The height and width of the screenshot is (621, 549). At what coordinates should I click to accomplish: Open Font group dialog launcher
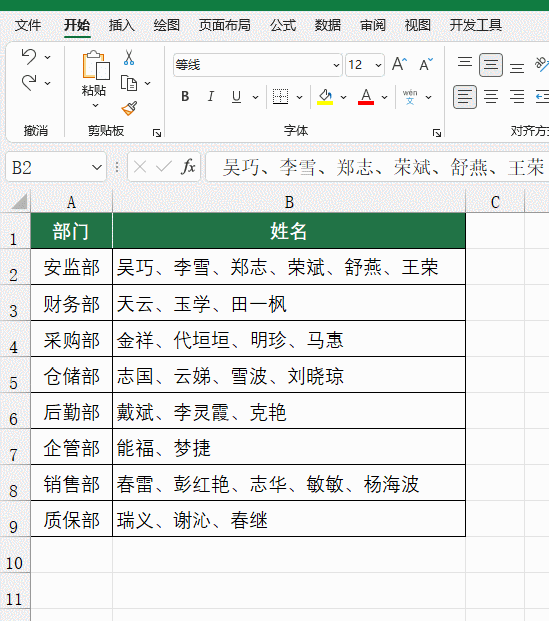[x=437, y=133]
